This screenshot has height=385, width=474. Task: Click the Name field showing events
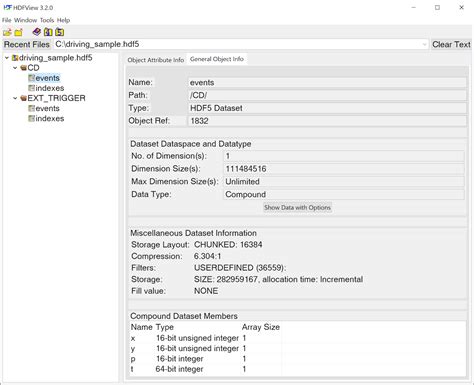(x=327, y=83)
